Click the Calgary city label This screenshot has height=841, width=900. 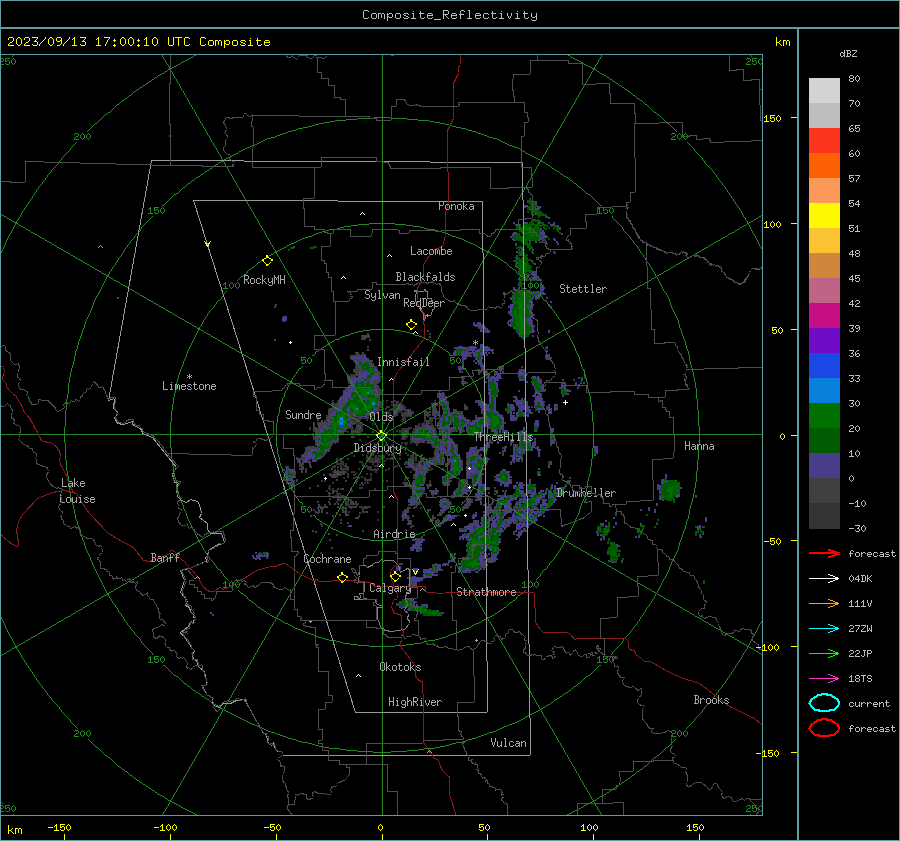pyautogui.click(x=390, y=588)
